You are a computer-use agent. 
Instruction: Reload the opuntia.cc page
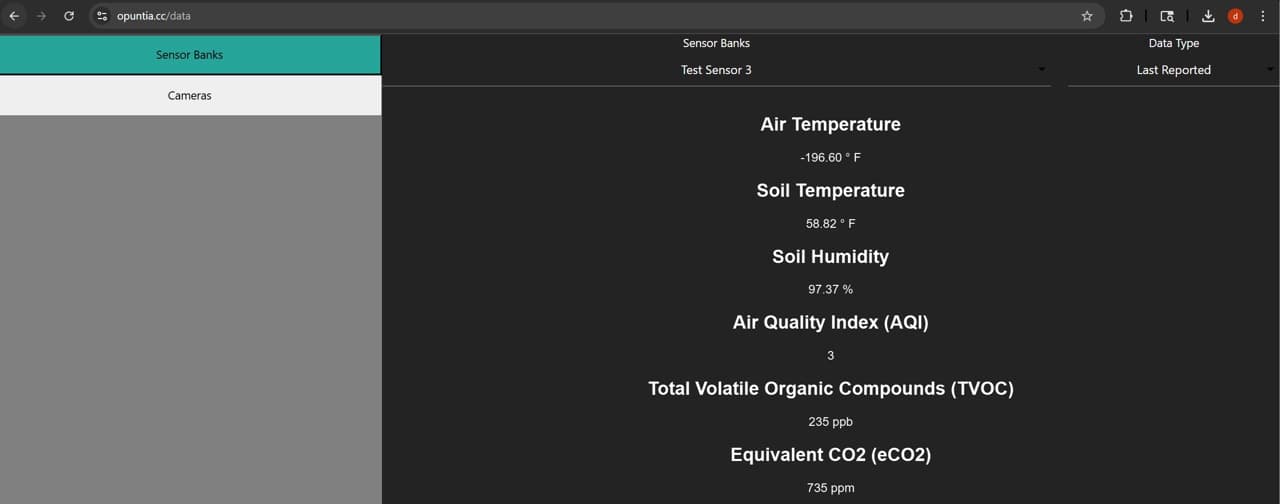[x=69, y=16]
